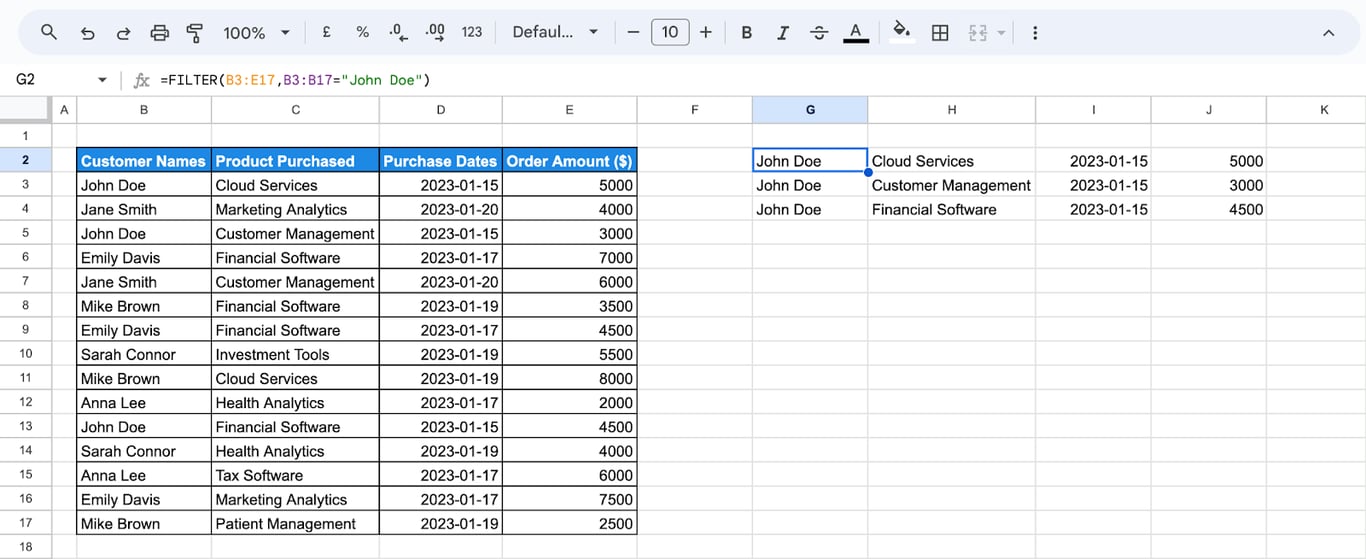Select the Financial Software cell in column H
This screenshot has height=559, width=1366.
pos(951,209)
